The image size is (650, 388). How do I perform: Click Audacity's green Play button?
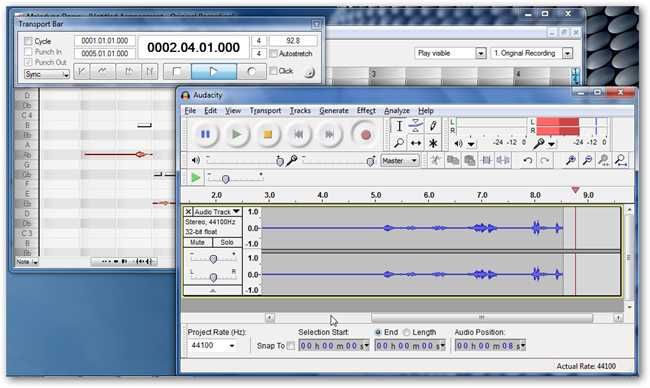pyautogui.click(x=236, y=134)
